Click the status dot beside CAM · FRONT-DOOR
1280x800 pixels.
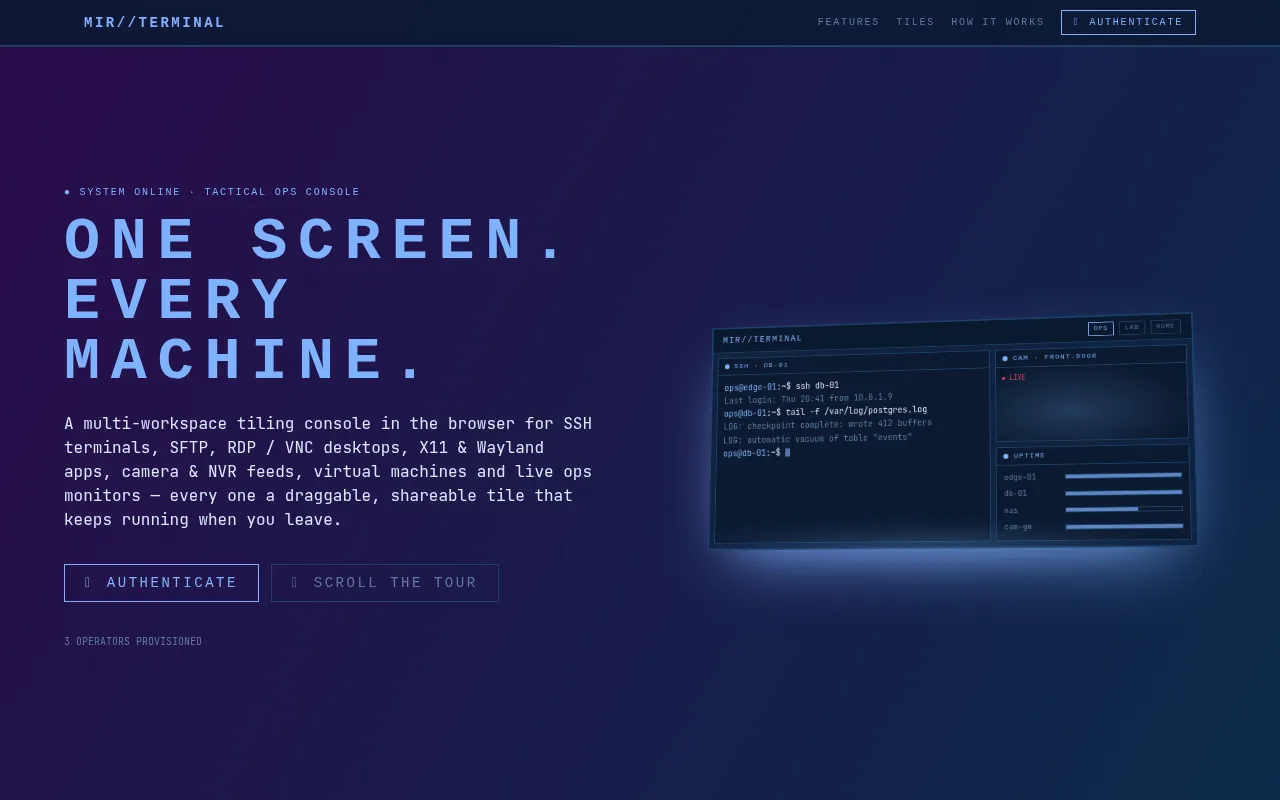pos(1005,358)
